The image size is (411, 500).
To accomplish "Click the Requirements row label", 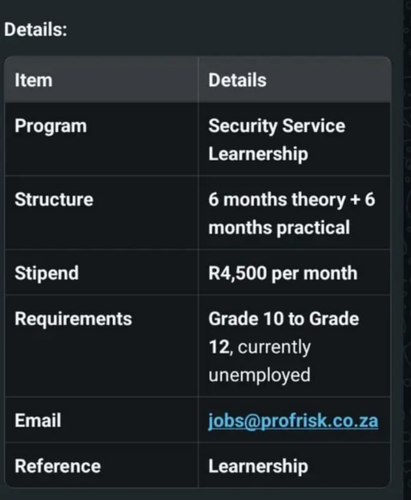I will [73, 319].
